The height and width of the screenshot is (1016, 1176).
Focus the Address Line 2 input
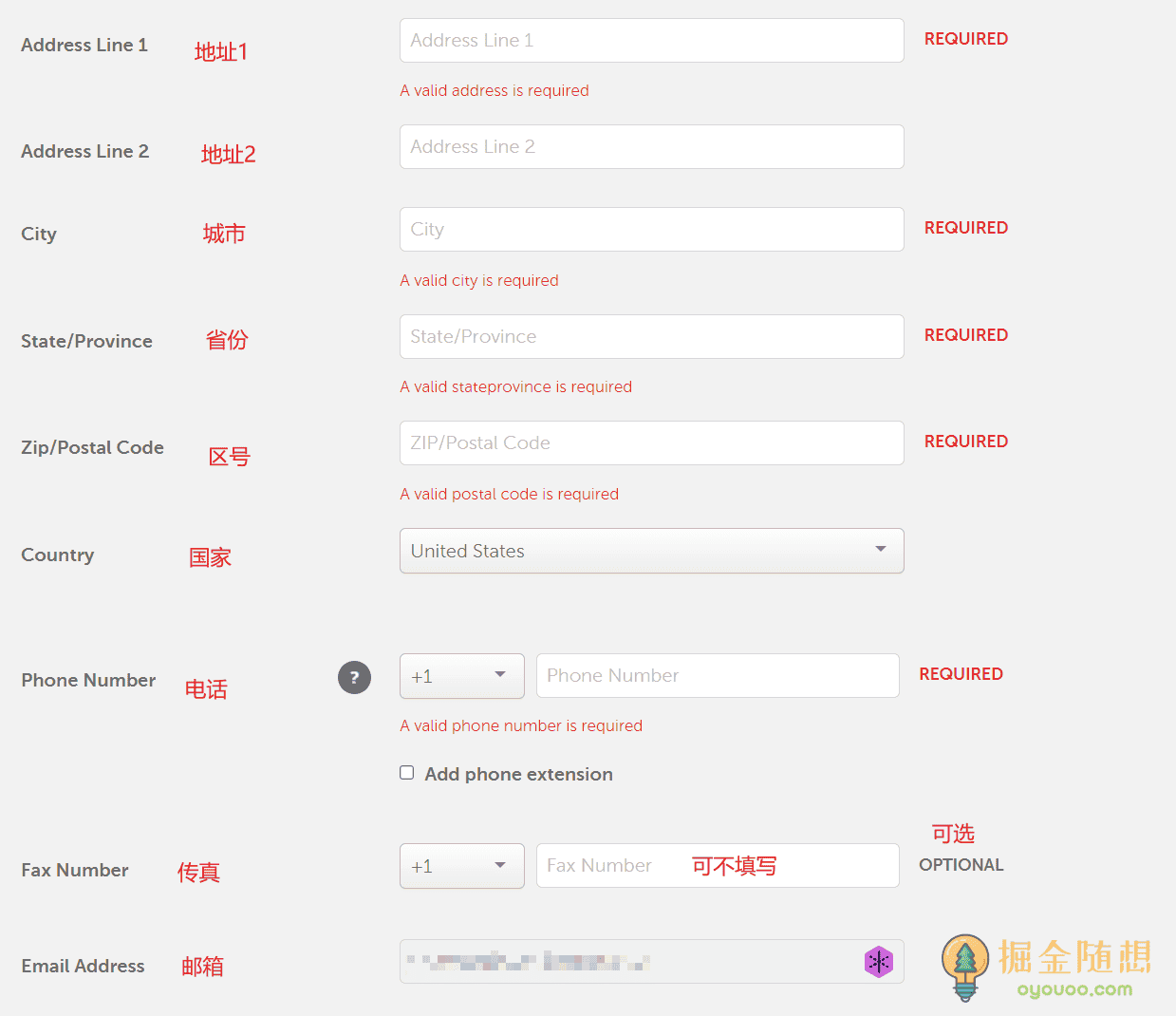click(x=651, y=147)
